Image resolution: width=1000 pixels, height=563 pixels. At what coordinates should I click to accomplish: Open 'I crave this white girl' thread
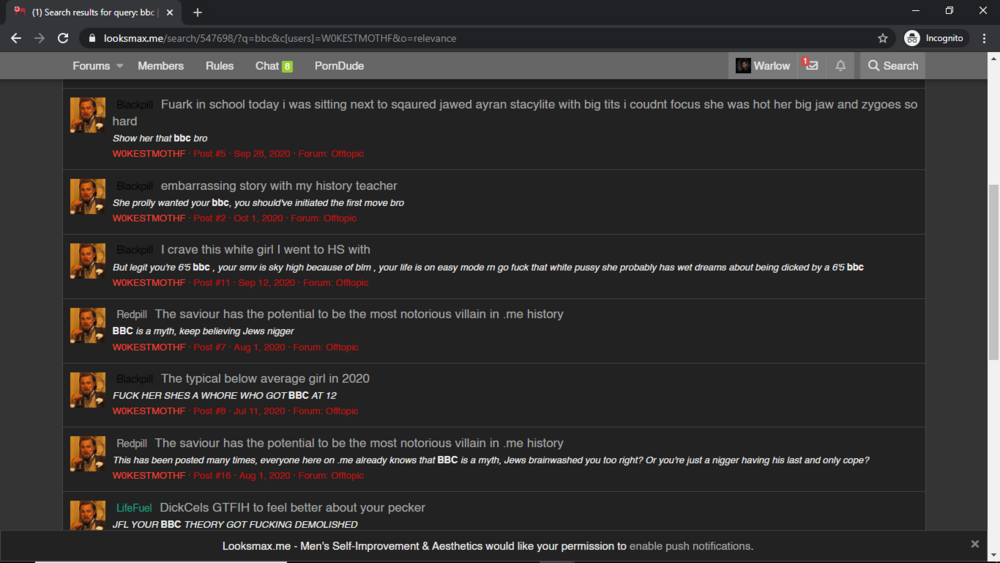[x=265, y=249]
